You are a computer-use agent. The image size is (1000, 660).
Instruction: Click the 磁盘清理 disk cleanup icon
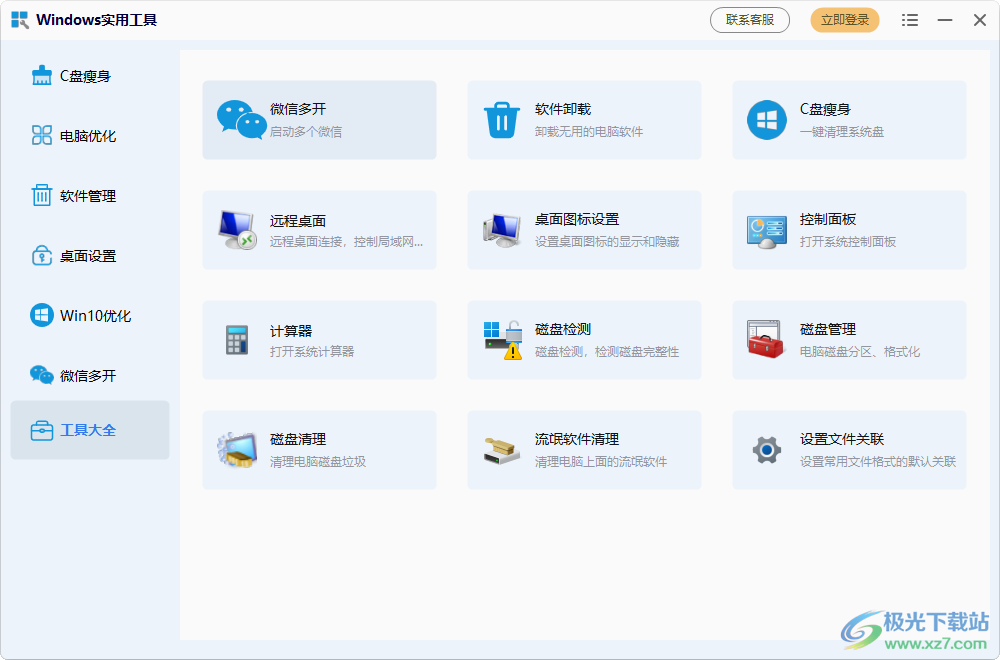(237, 450)
